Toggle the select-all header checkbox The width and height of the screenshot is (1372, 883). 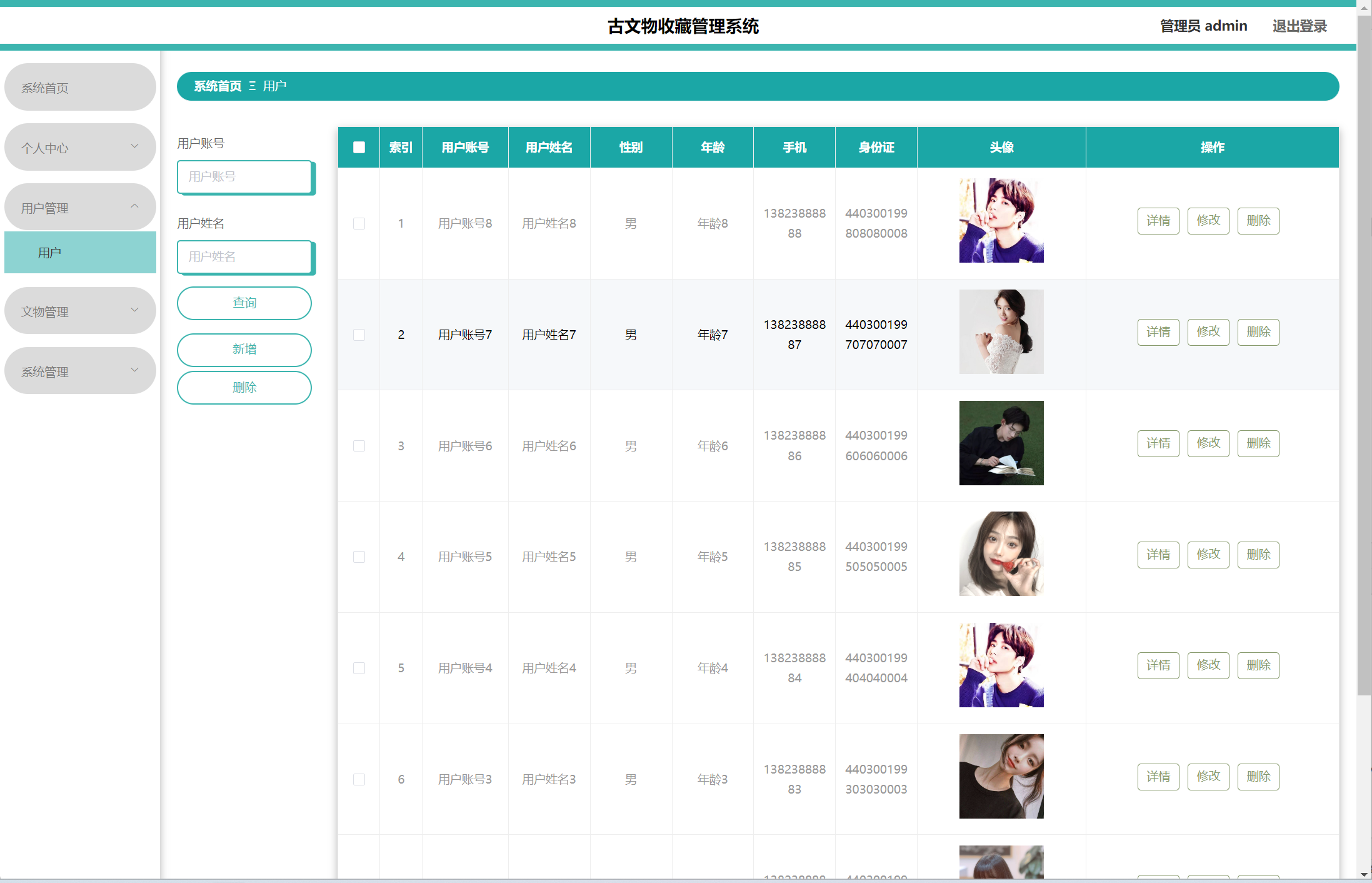click(359, 148)
